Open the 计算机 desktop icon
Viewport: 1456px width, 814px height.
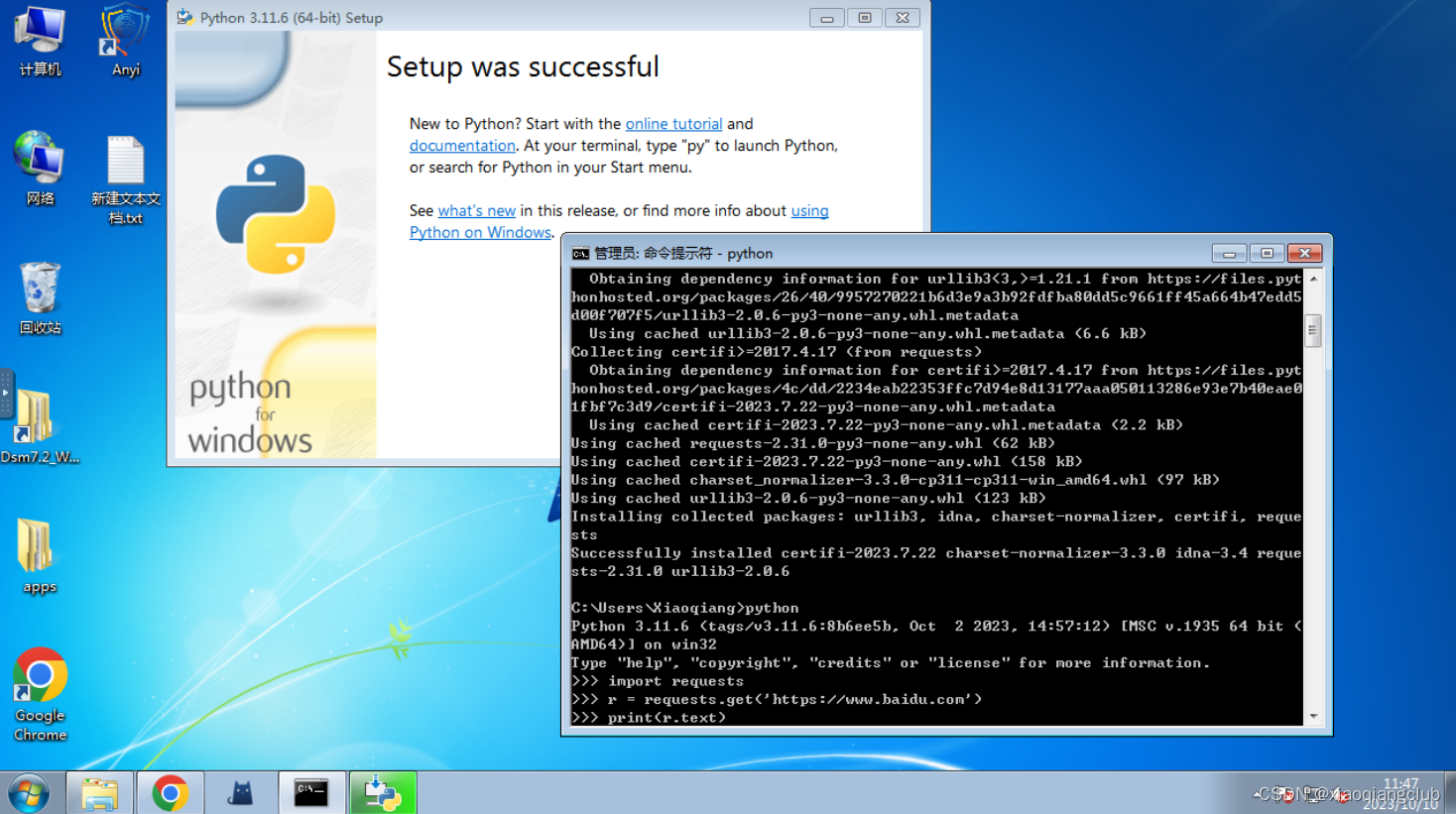40,41
